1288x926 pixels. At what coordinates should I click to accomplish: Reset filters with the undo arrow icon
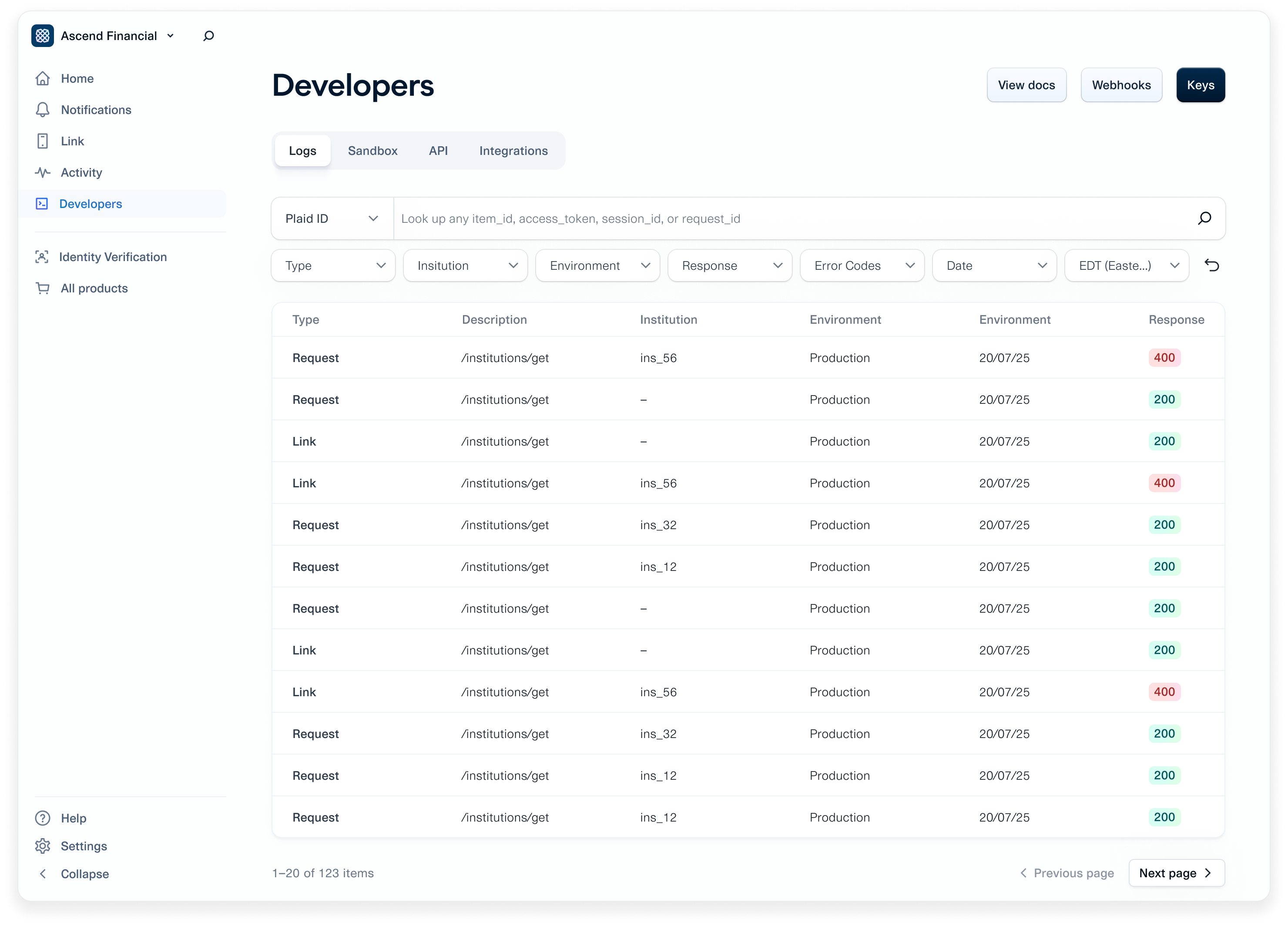(x=1212, y=265)
